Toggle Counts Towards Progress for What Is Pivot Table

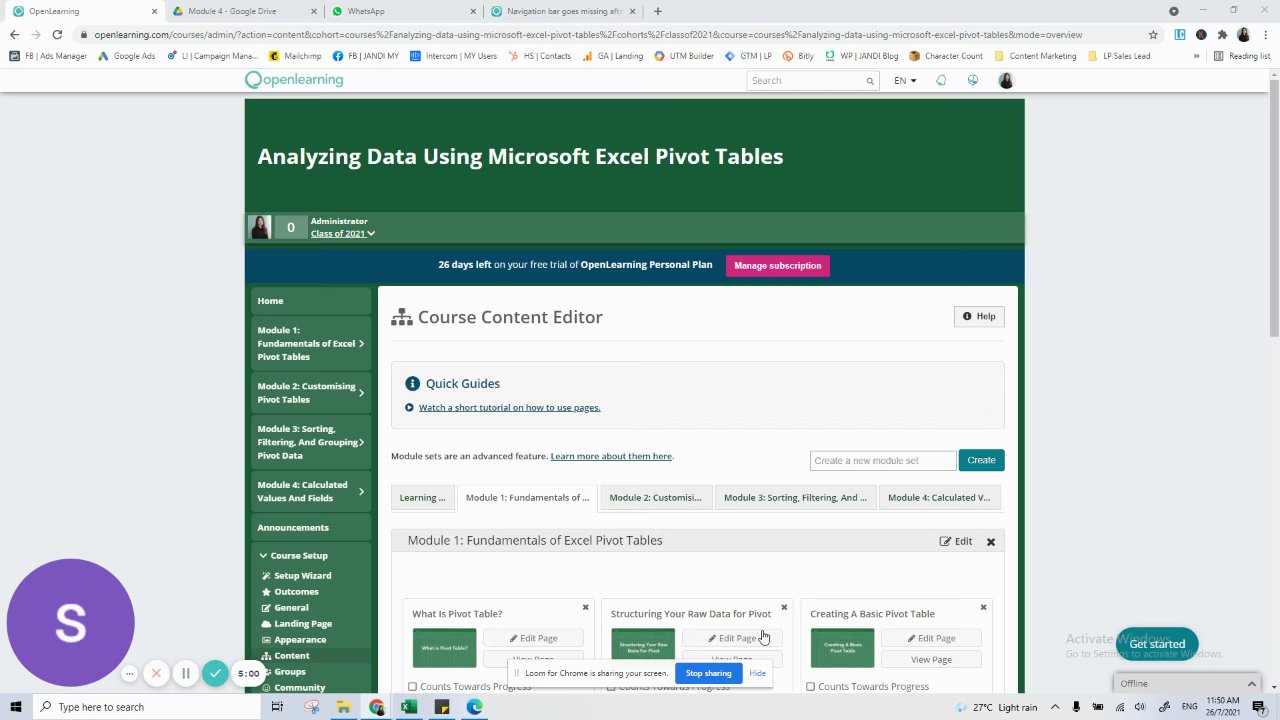(x=413, y=687)
